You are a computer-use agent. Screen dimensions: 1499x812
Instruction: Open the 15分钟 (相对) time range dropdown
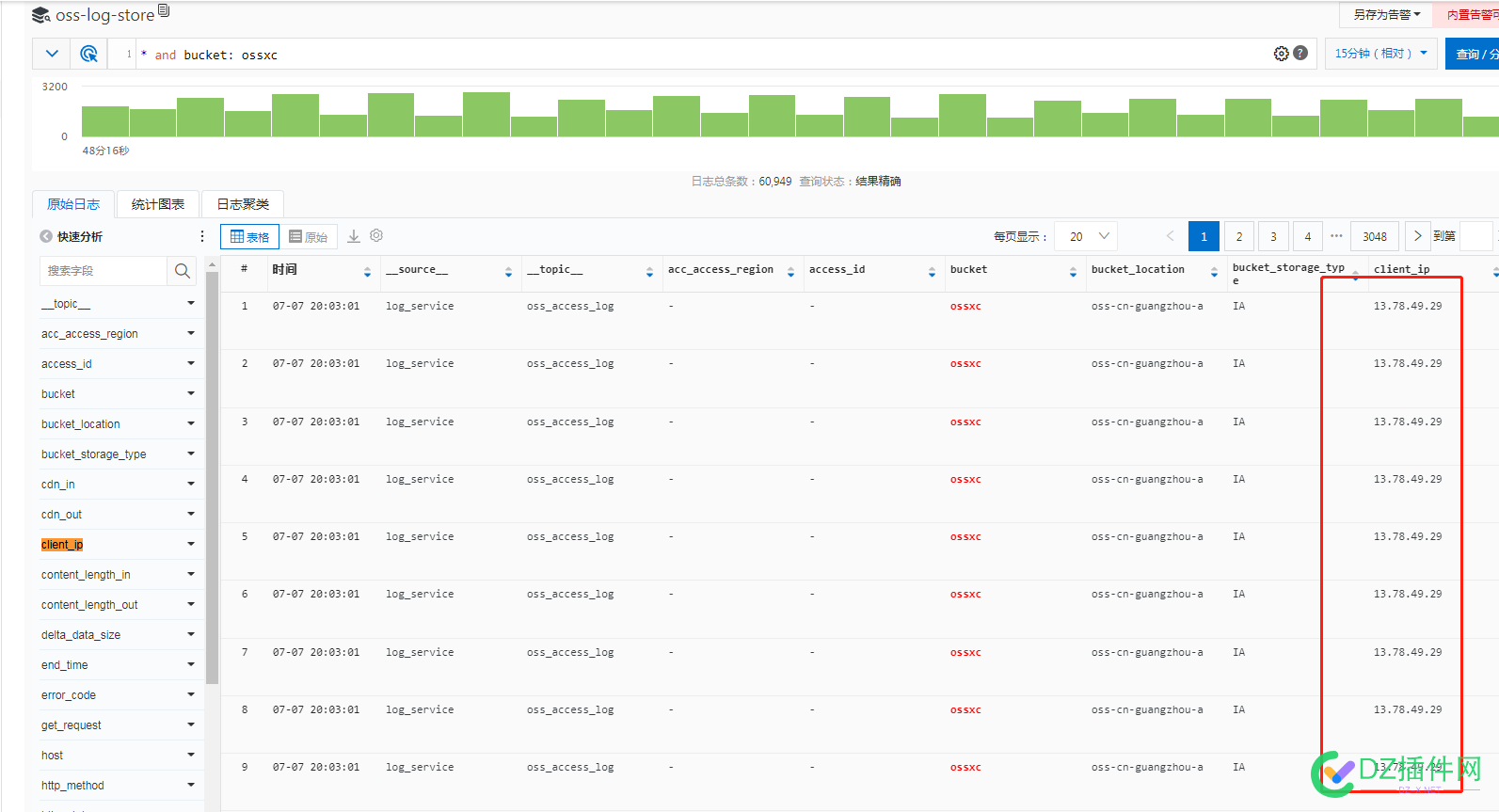click(1380, 54)
